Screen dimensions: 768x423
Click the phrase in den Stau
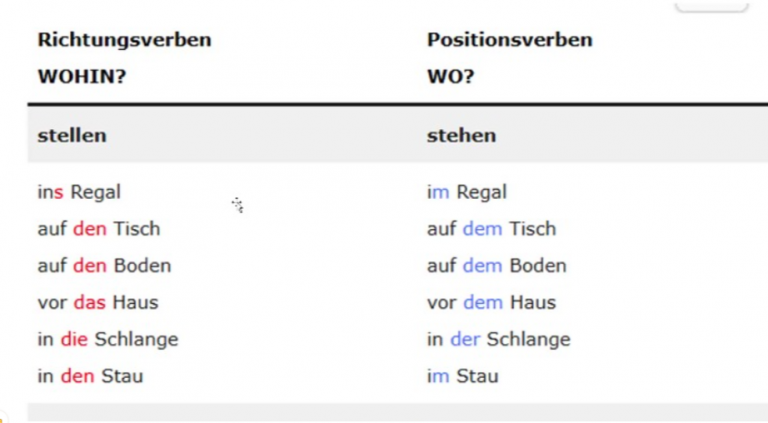90,376
